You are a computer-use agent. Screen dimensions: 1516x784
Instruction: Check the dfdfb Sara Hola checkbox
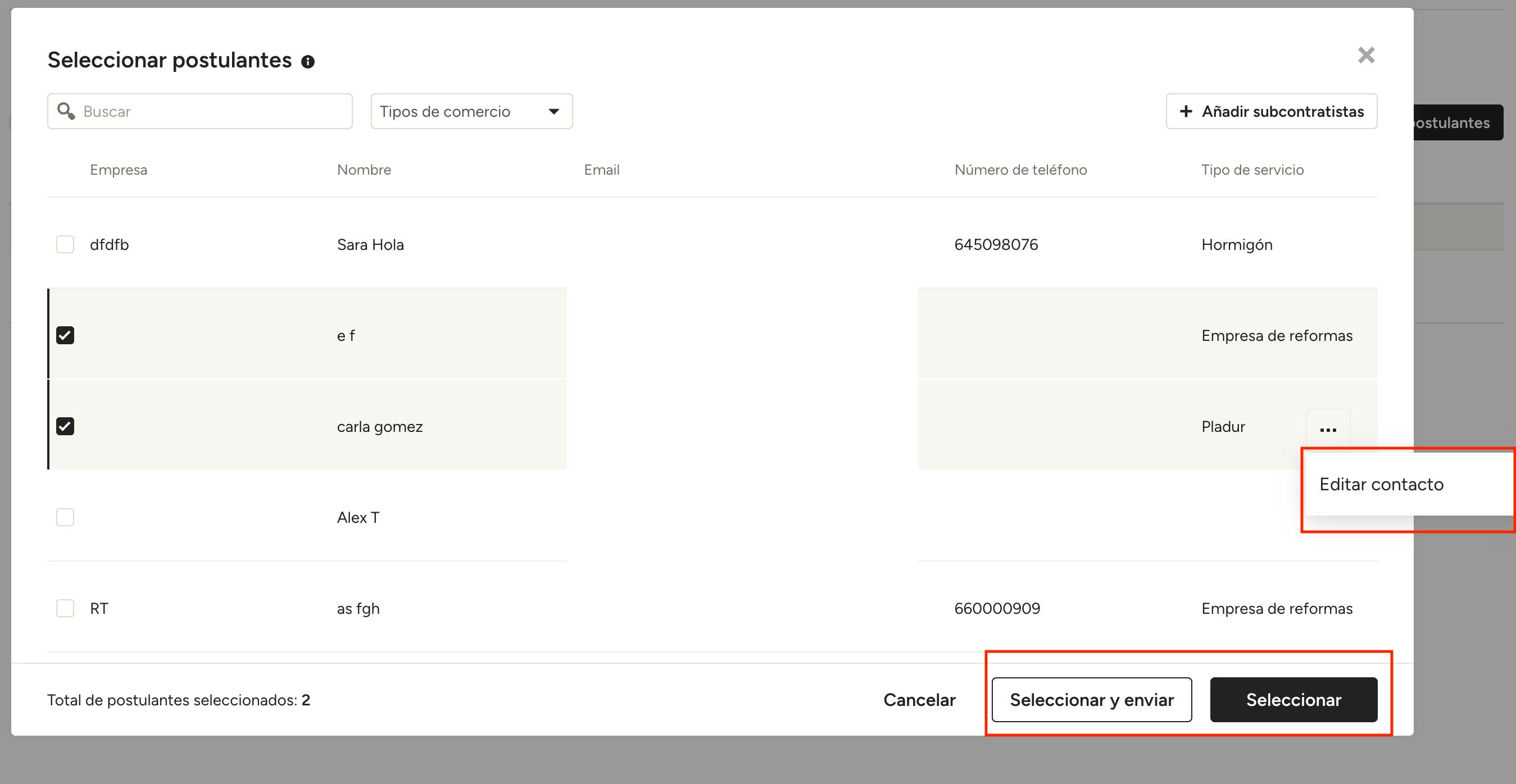pyautogui.click(x=65, y=244)
